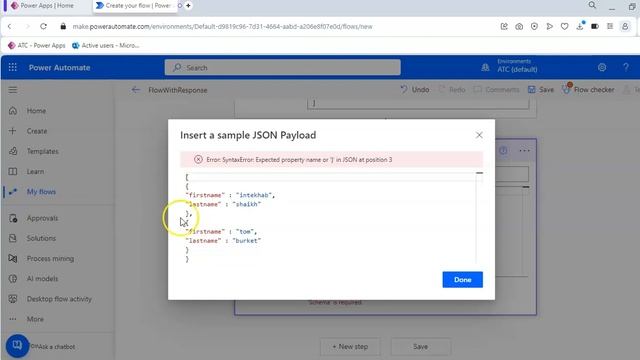Viewport: 640px width, 360px height.
Task: Click the "lastname" : "shaikh" line
Action: 223,204
